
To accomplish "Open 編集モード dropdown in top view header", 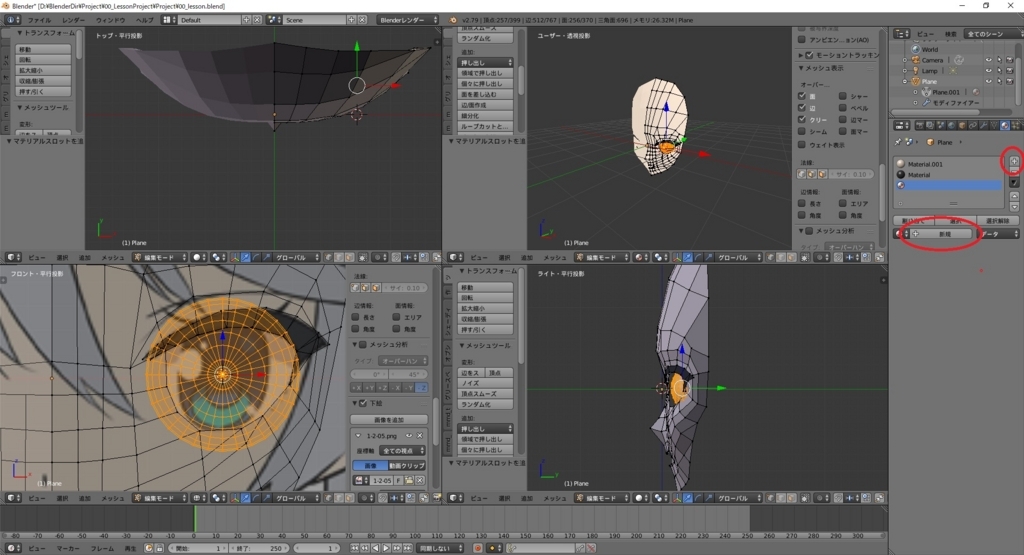I will [160, 257].
